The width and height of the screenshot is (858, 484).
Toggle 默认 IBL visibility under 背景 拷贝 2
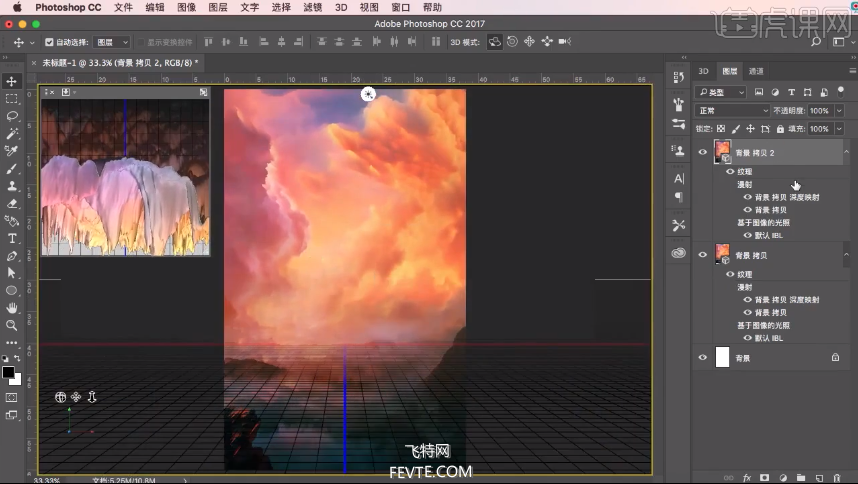tap(747, 235)
